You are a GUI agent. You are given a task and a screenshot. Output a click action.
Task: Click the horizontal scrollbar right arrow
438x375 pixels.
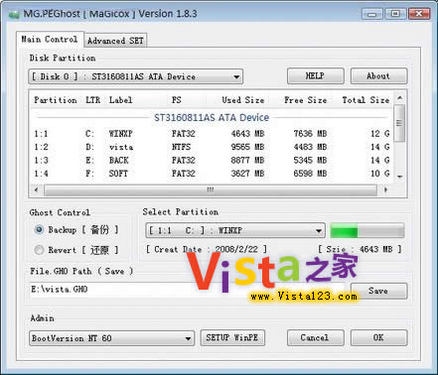[386, 190]
